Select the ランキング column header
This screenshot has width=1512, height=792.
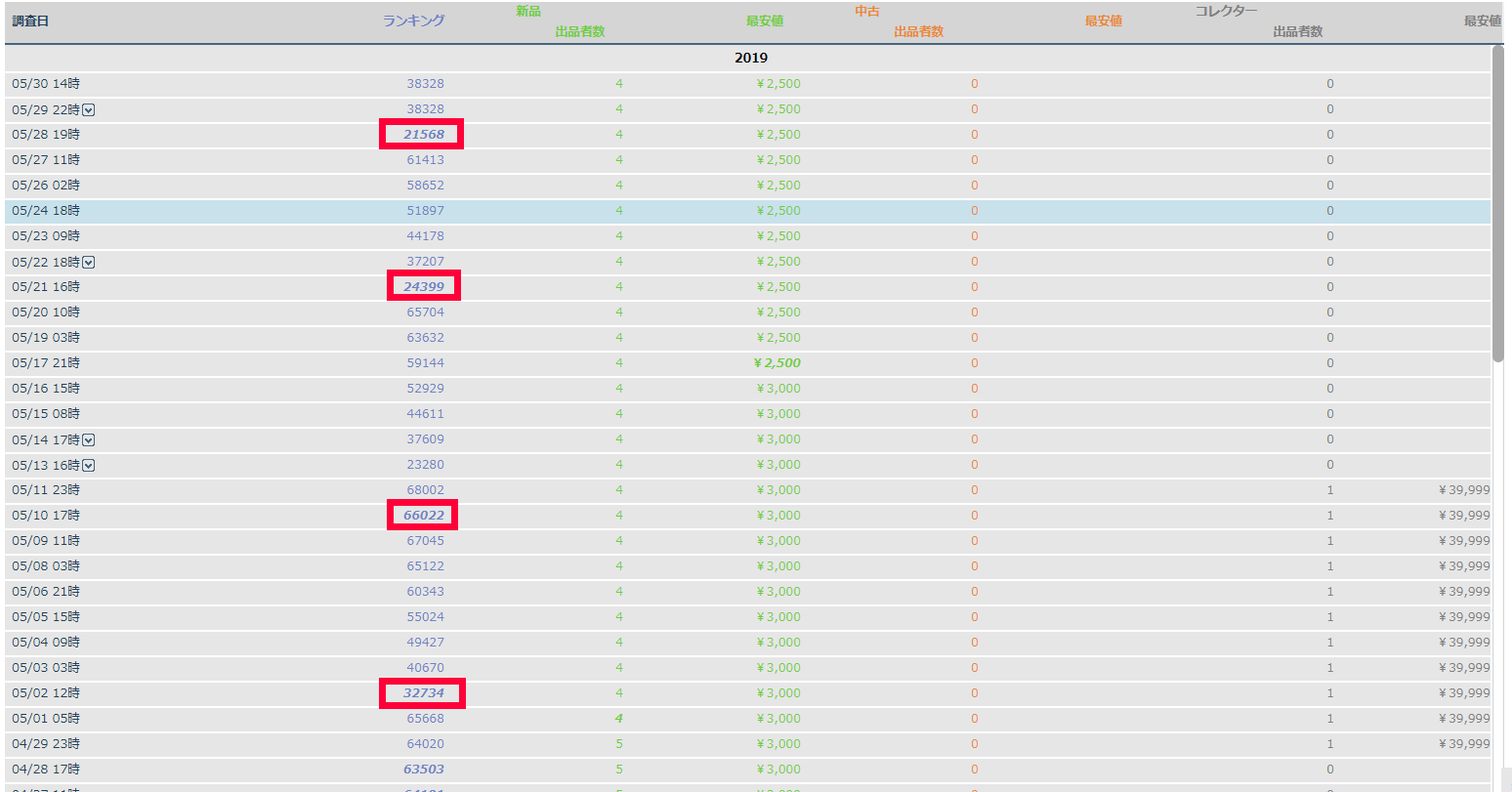413,21
